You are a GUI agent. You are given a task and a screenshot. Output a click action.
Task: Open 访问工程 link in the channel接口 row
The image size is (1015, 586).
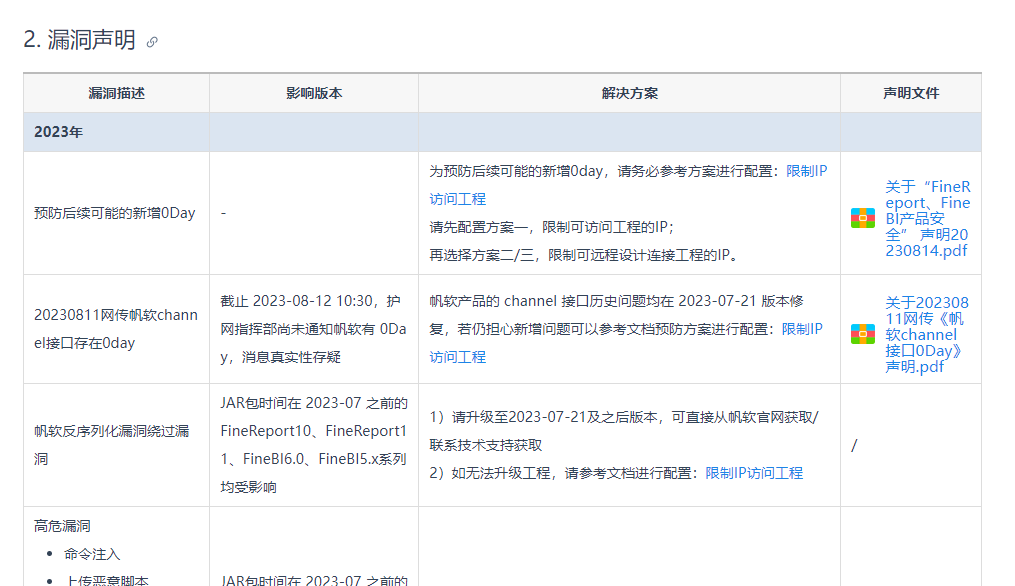click(458, 357)
